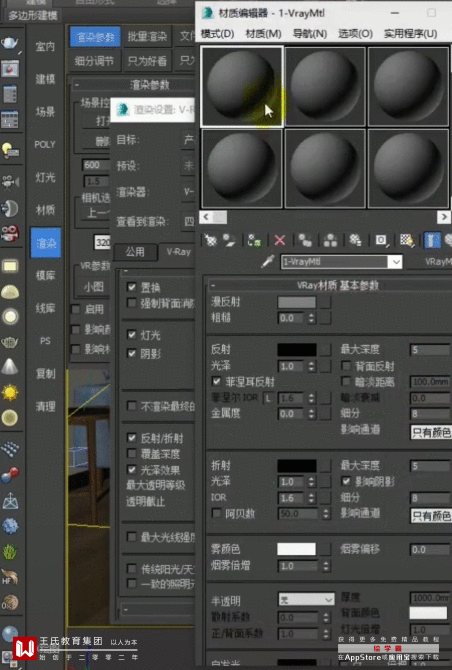
Task: Click the green plant icon in left toolbar
Action: [x=9, y=552]
